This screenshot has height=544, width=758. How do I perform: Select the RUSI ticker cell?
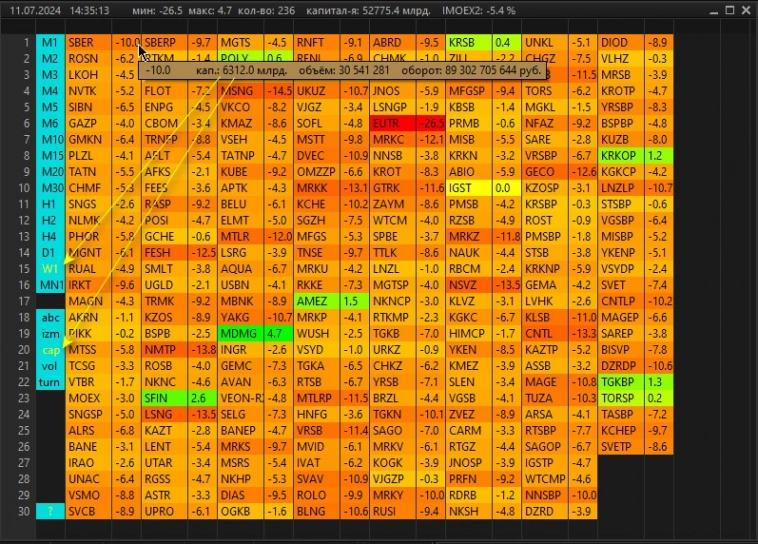[393, 511]
